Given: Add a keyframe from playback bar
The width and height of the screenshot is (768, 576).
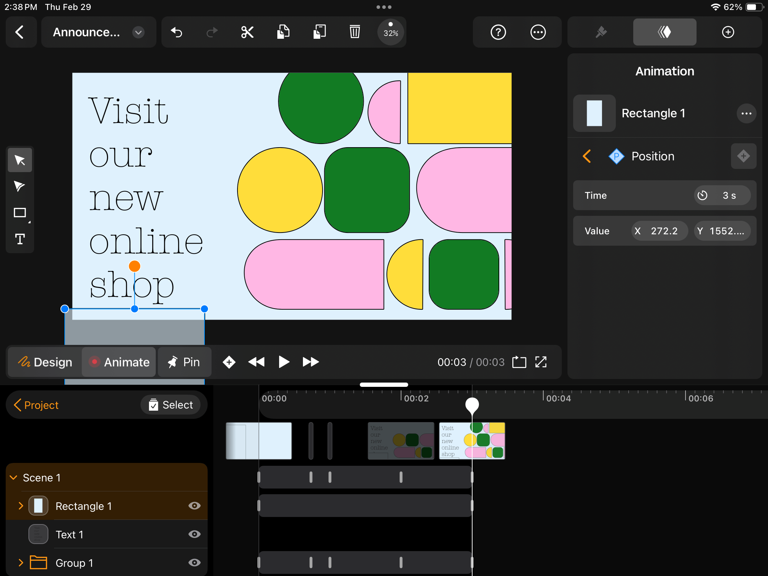Looking at the screenshot, I should click(x=229, y=362).
